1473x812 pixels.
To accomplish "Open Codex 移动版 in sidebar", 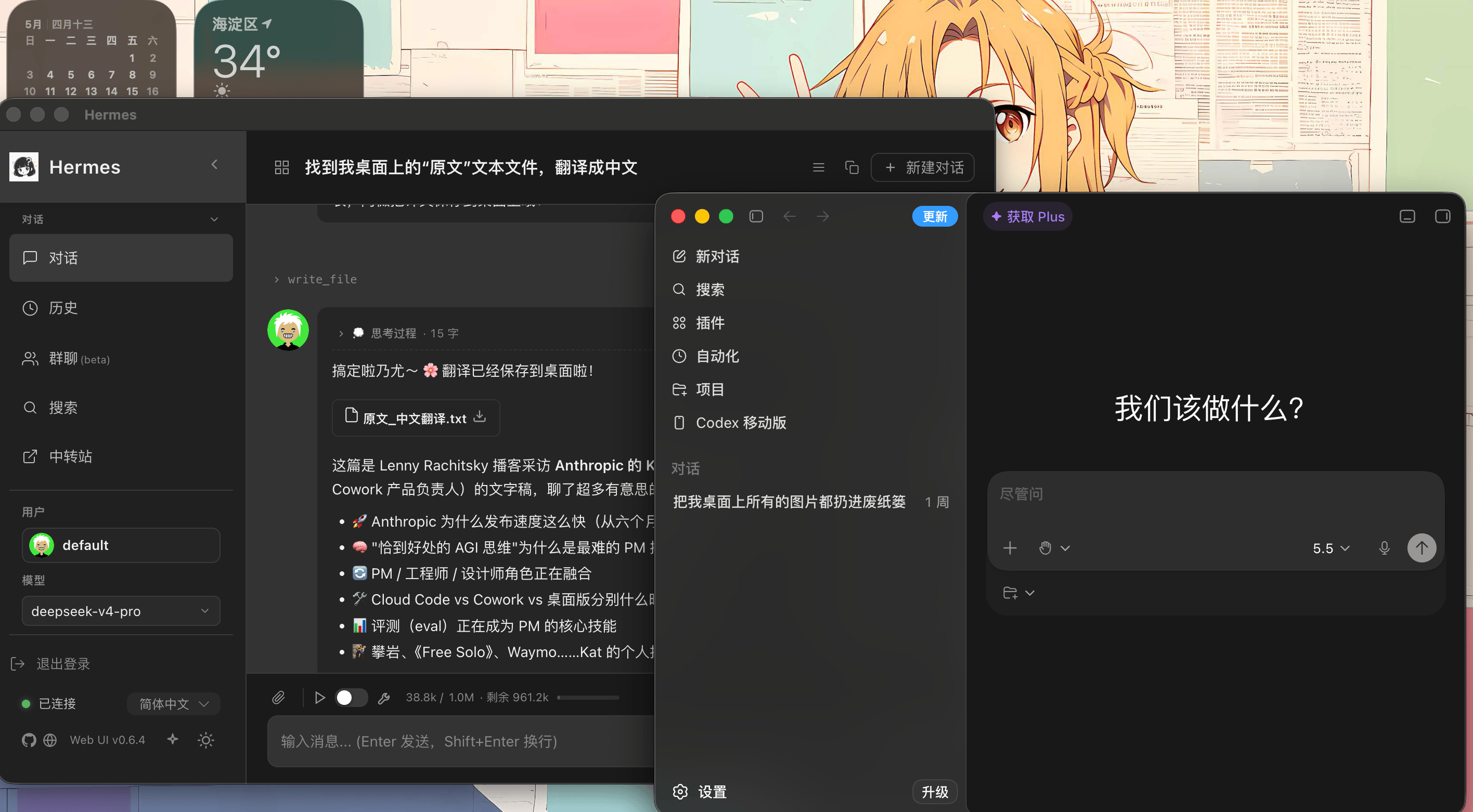I will coord(811,422).
